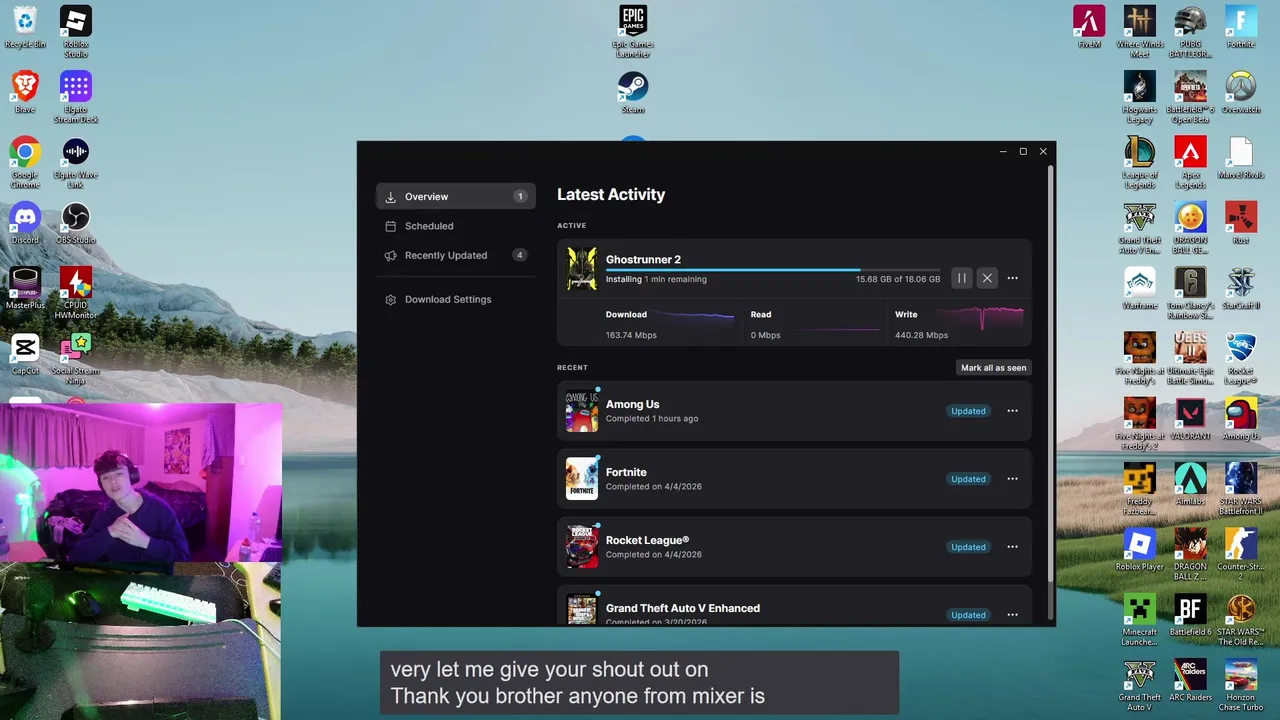The height and width of the screenshot is (720, 1280).
Task: Select the Hogwarts Legacy desktop icon
Action: coord(1140,97)
